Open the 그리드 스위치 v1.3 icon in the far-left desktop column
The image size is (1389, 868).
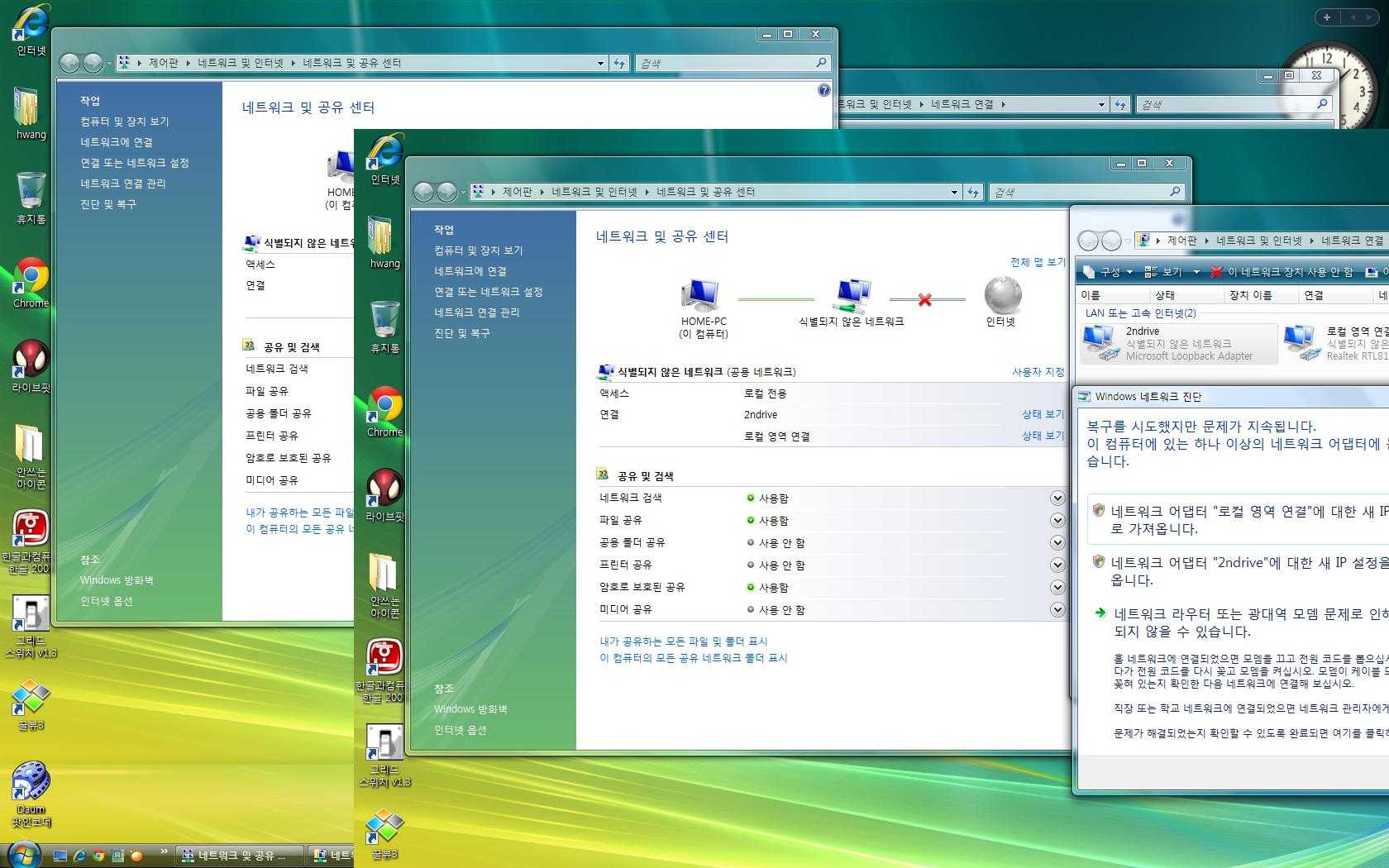point(31,626)
